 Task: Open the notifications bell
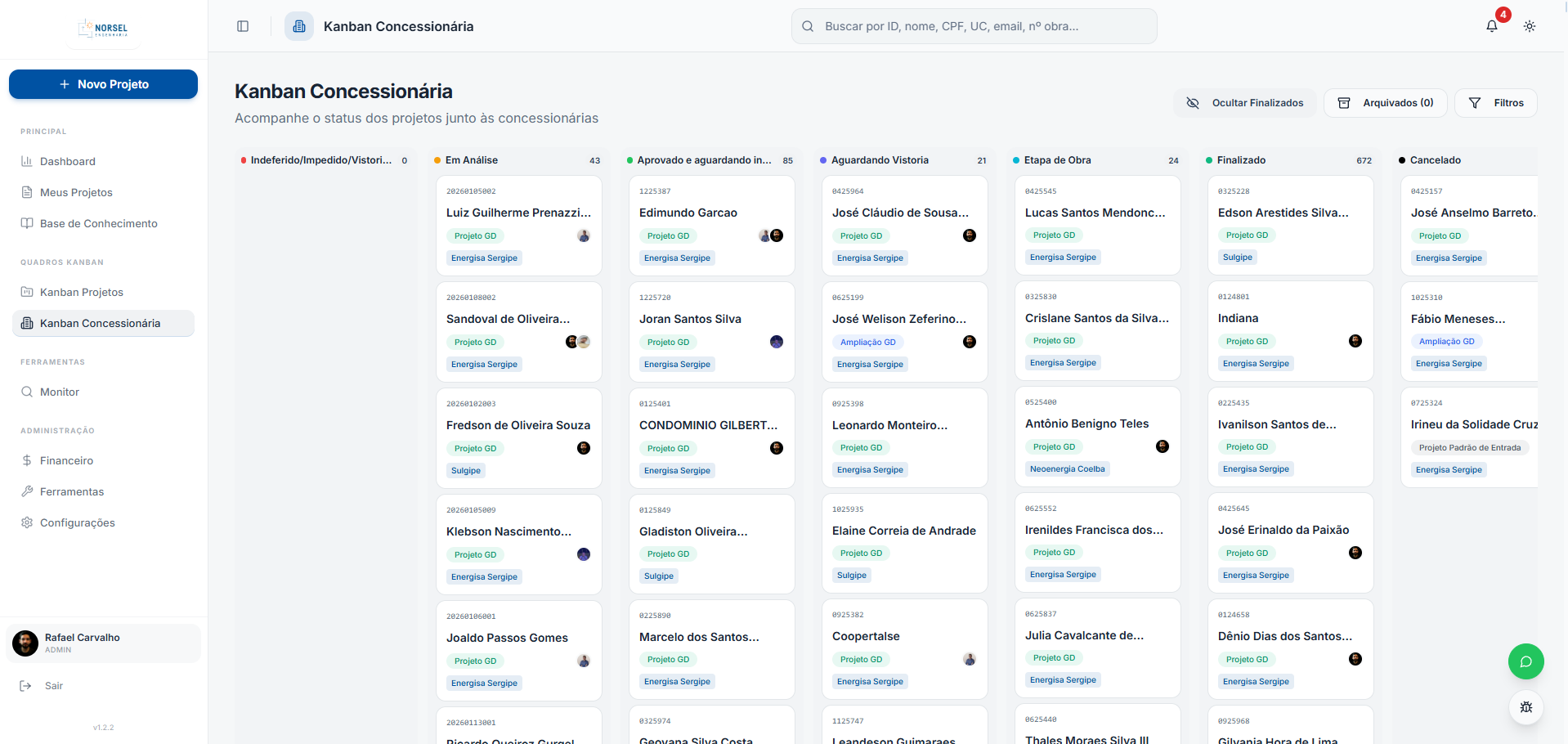(1491, 25)
